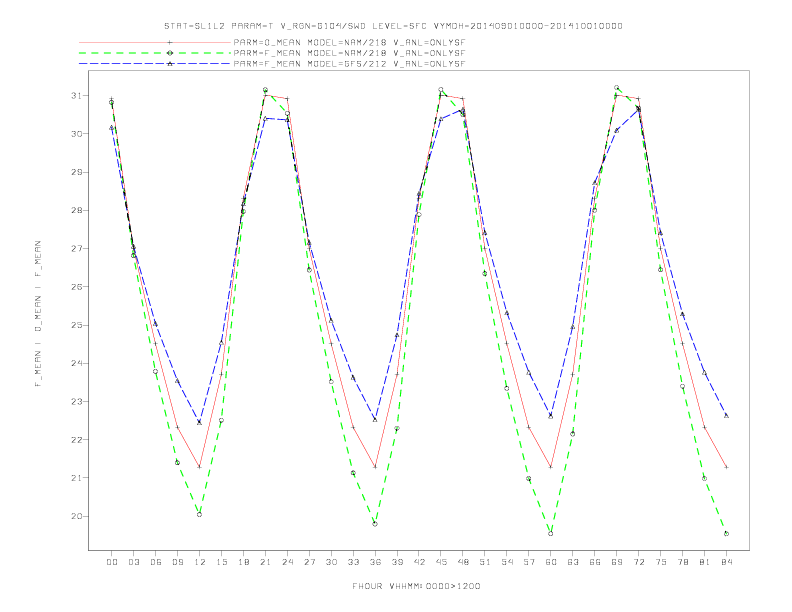Click y-axis tick label 31

76,95
